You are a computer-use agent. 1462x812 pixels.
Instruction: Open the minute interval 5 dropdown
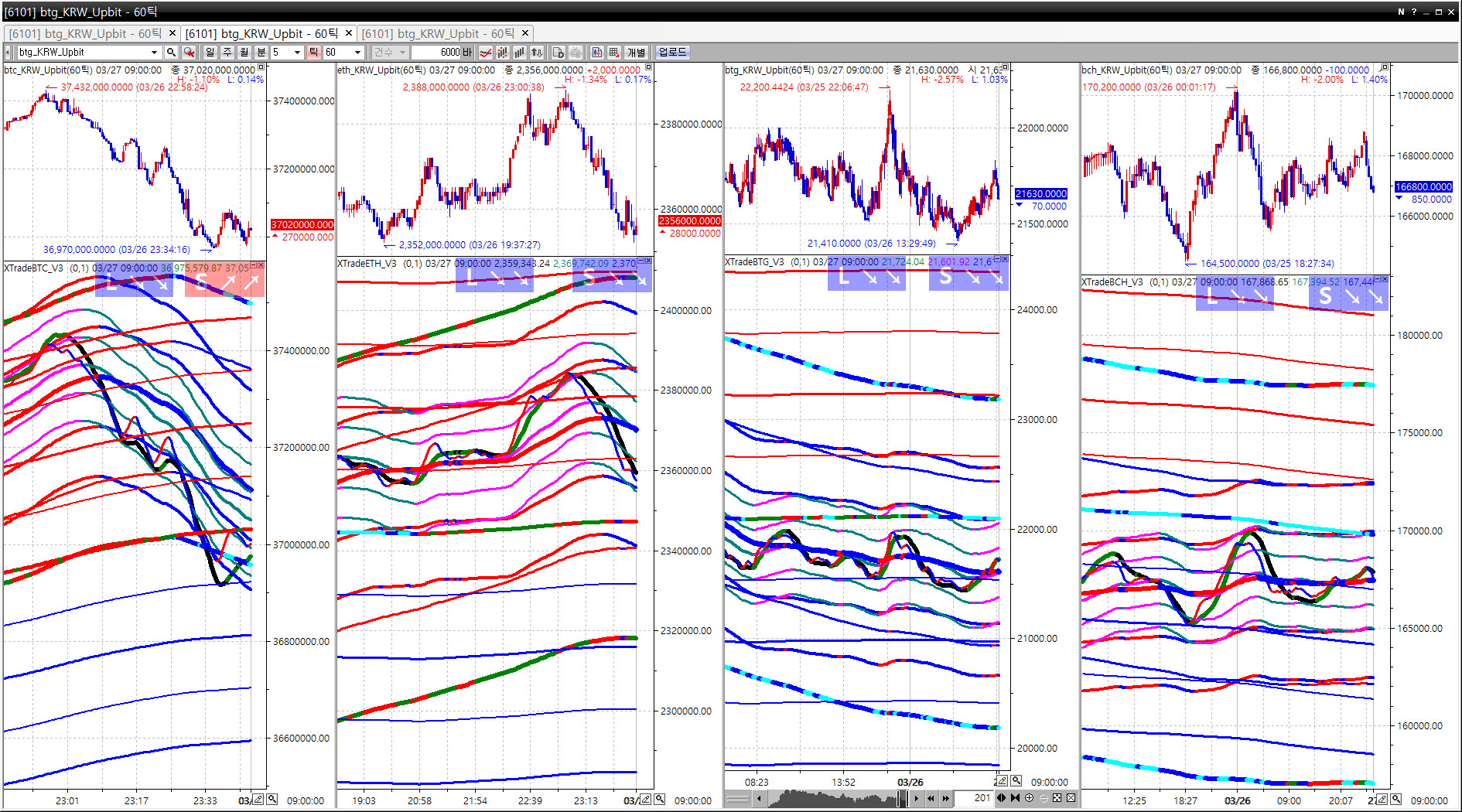click(x=297, y=53)
